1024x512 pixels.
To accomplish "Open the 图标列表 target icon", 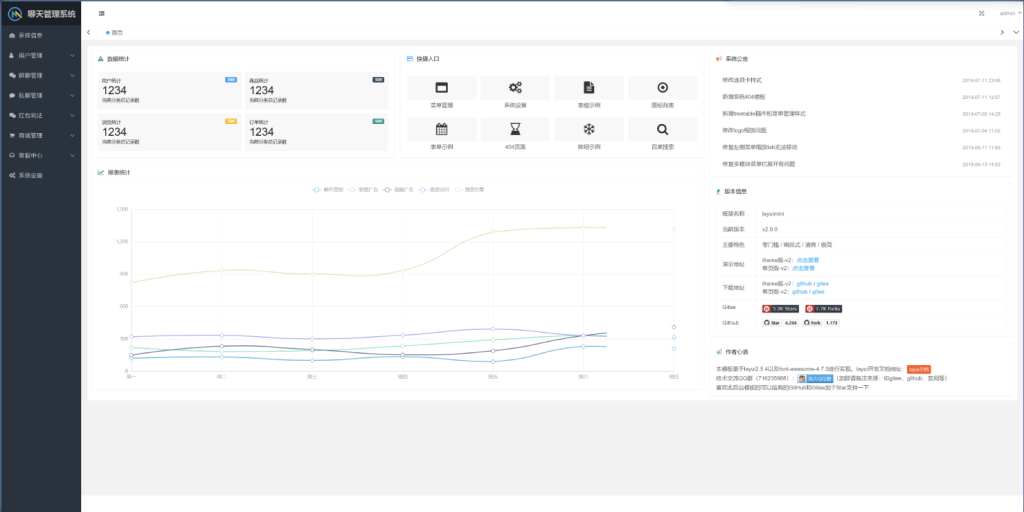I will click(x=662, y=88).
